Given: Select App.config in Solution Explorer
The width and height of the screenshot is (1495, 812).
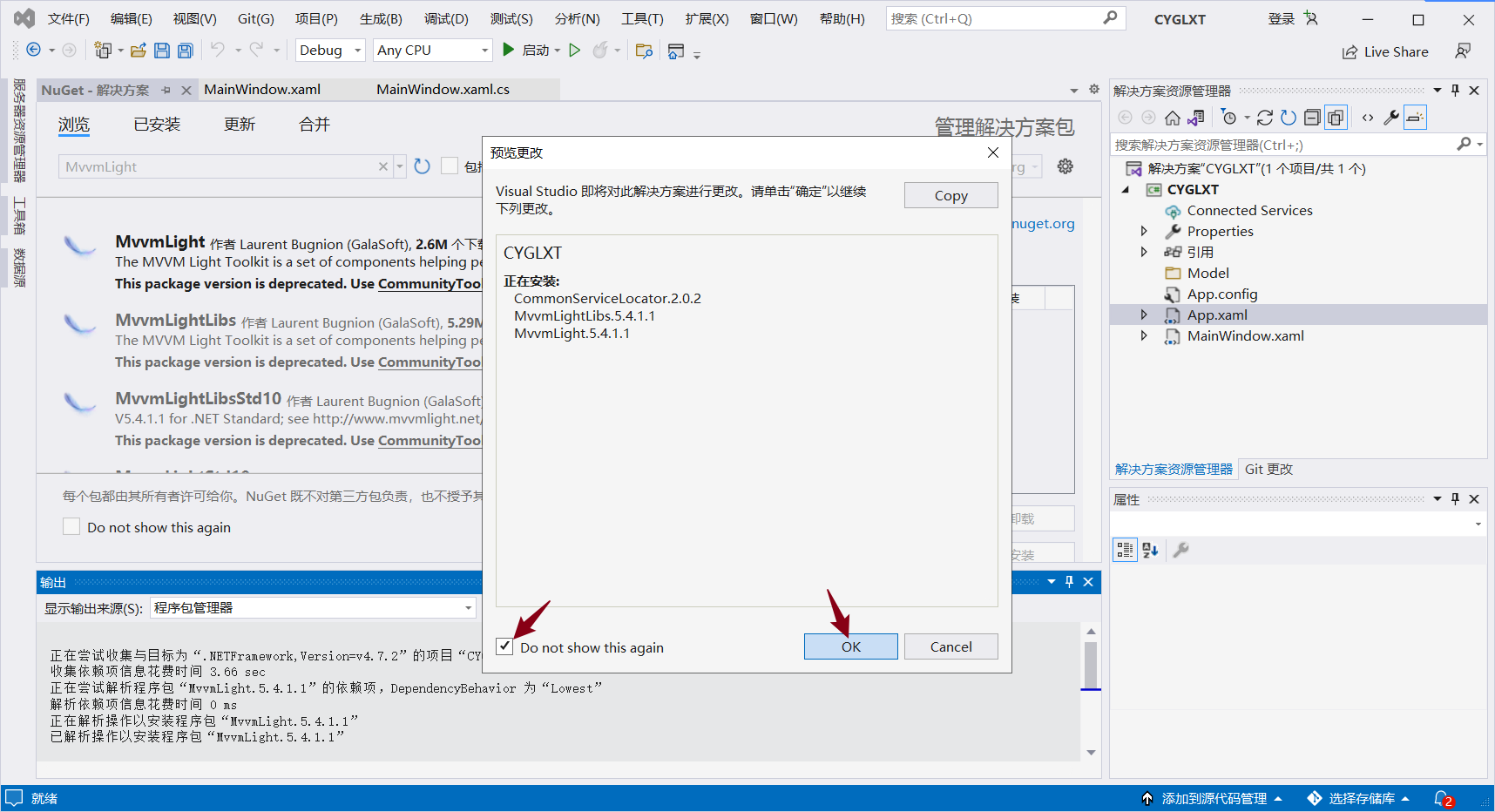Looking at the screenshot, I should click(x=1221, y=294).
